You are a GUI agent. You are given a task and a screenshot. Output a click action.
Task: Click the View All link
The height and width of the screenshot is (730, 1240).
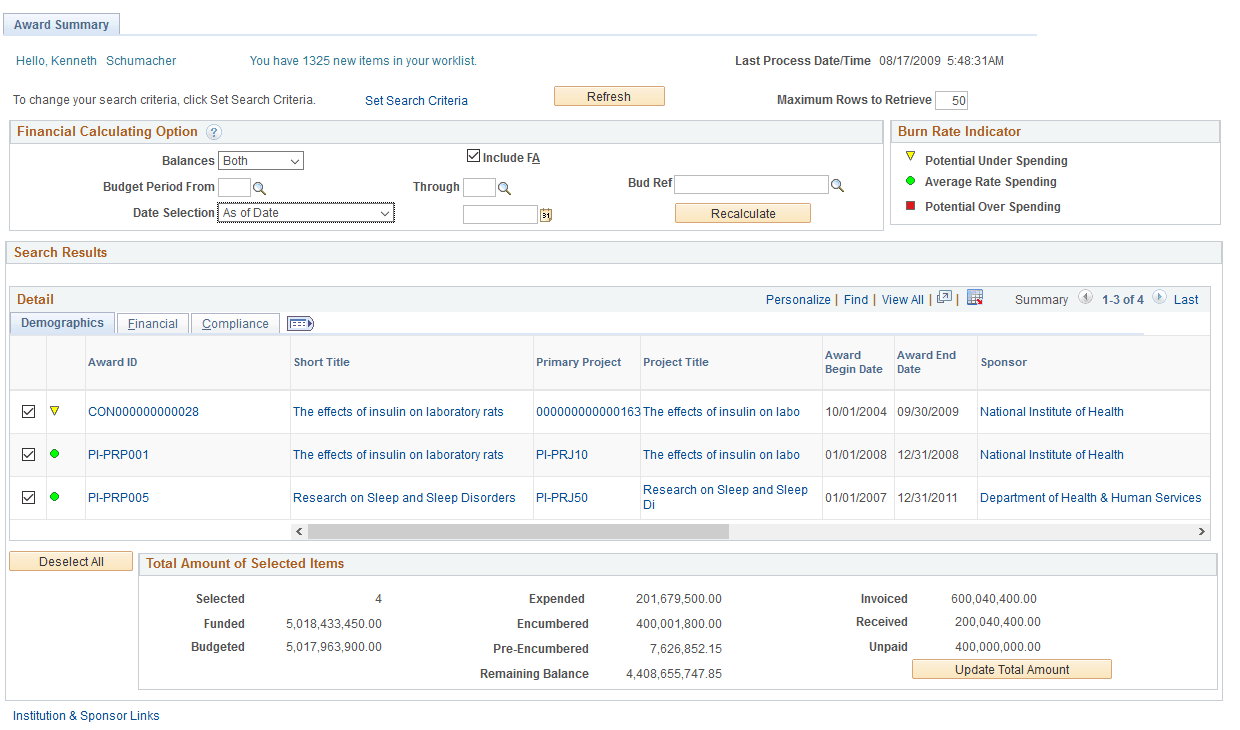[903, 300]
